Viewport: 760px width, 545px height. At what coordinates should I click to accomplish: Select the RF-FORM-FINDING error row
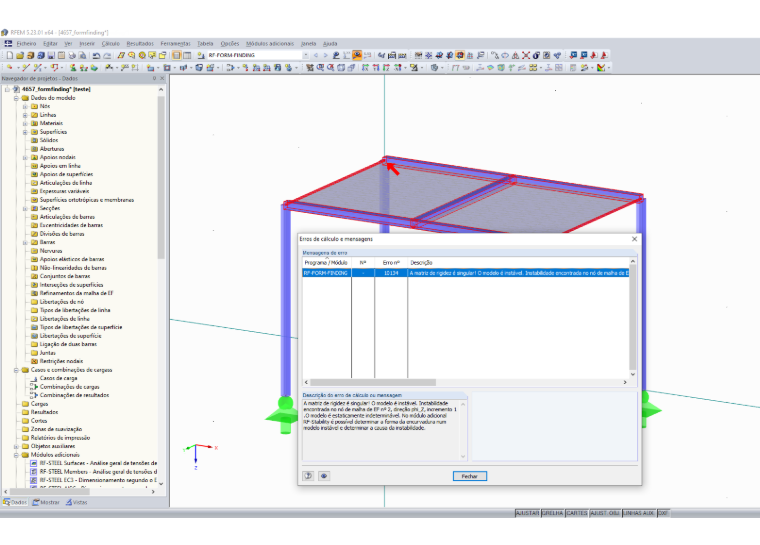(466, 273)
